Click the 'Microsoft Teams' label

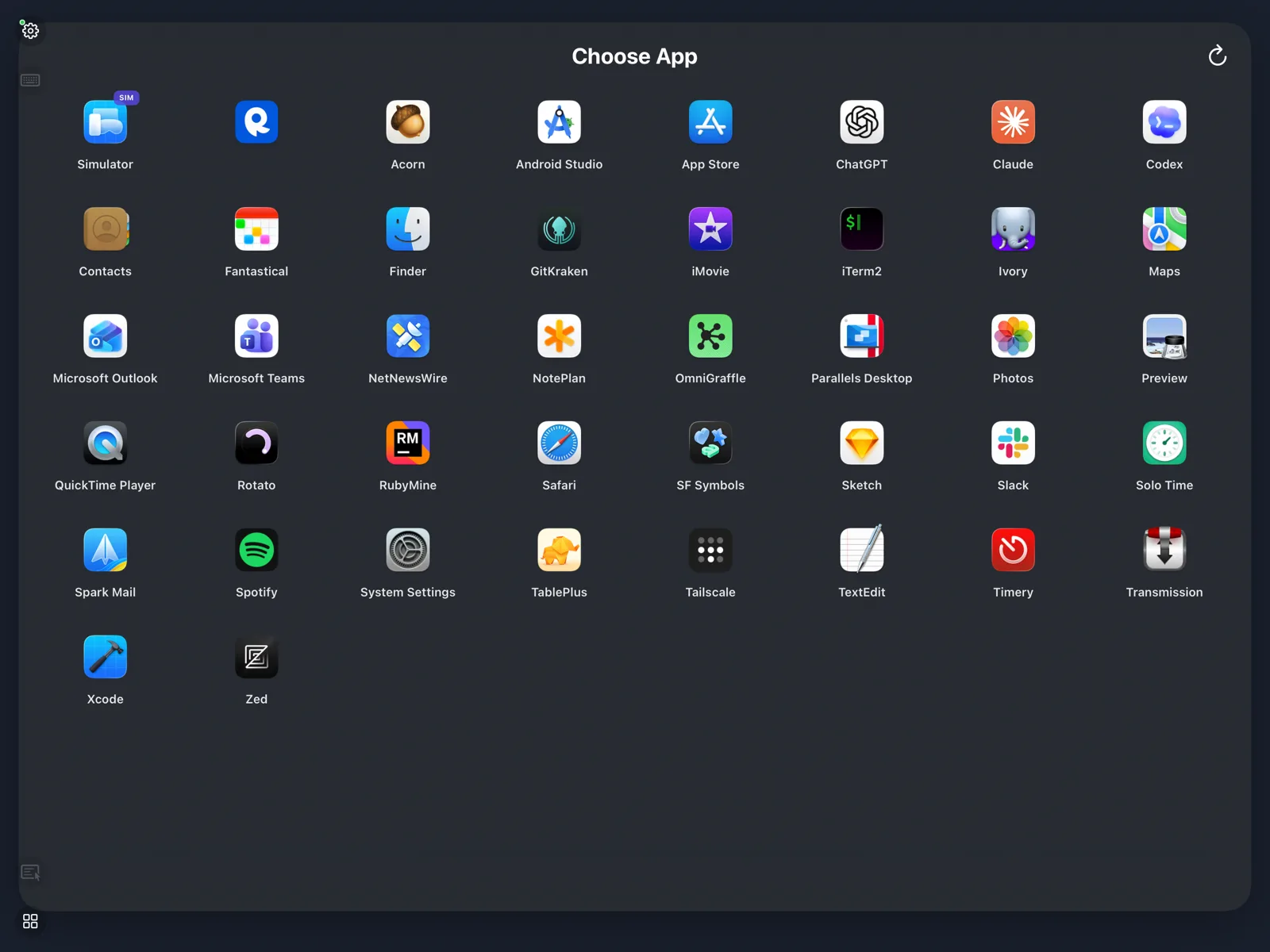coord(256,378)
